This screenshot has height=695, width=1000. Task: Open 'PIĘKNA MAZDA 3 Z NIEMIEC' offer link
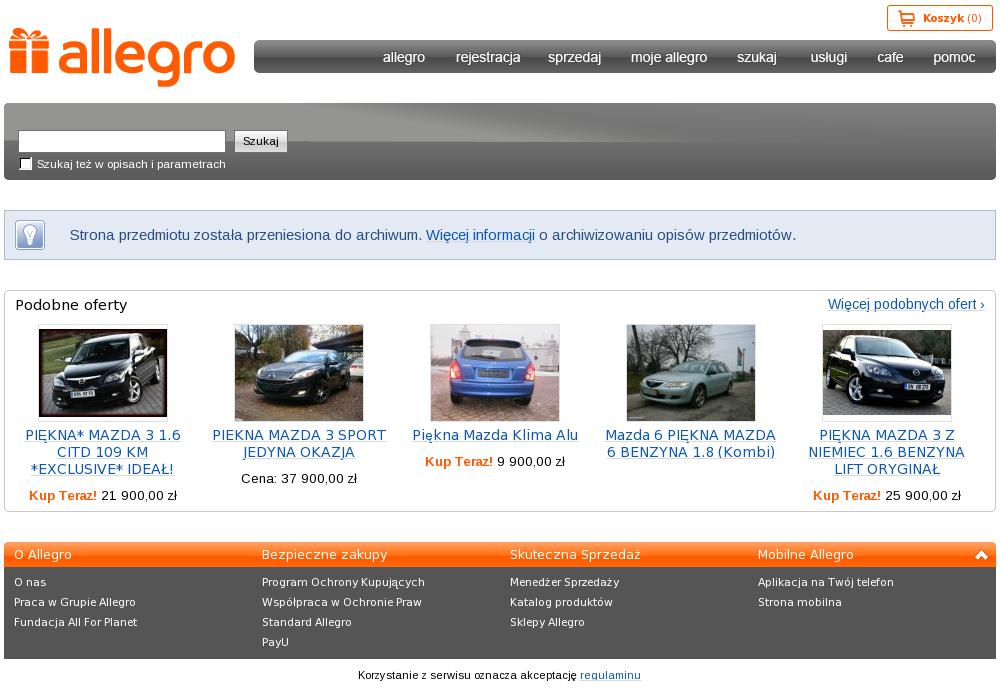(886, 452)
